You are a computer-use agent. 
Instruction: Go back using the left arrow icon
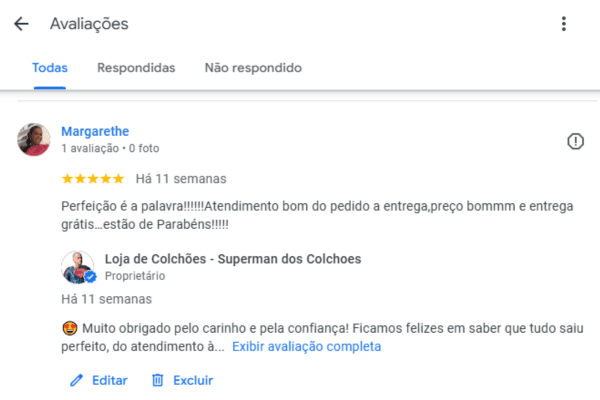pyautogui.click(x=21, y=24)
